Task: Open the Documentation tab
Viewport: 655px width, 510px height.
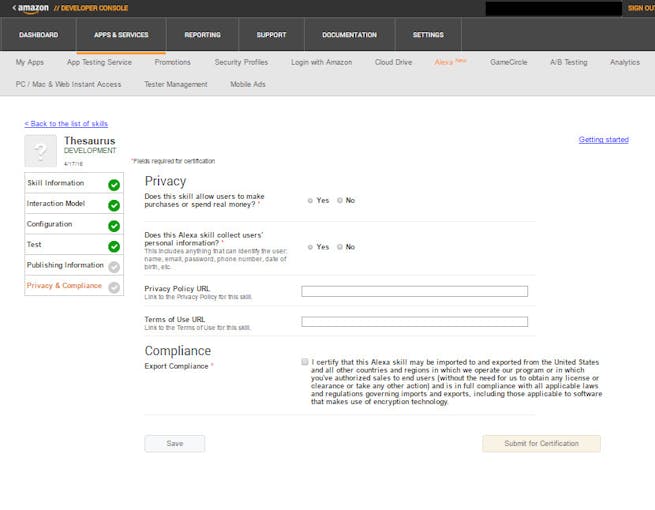Action: (350, 35)
